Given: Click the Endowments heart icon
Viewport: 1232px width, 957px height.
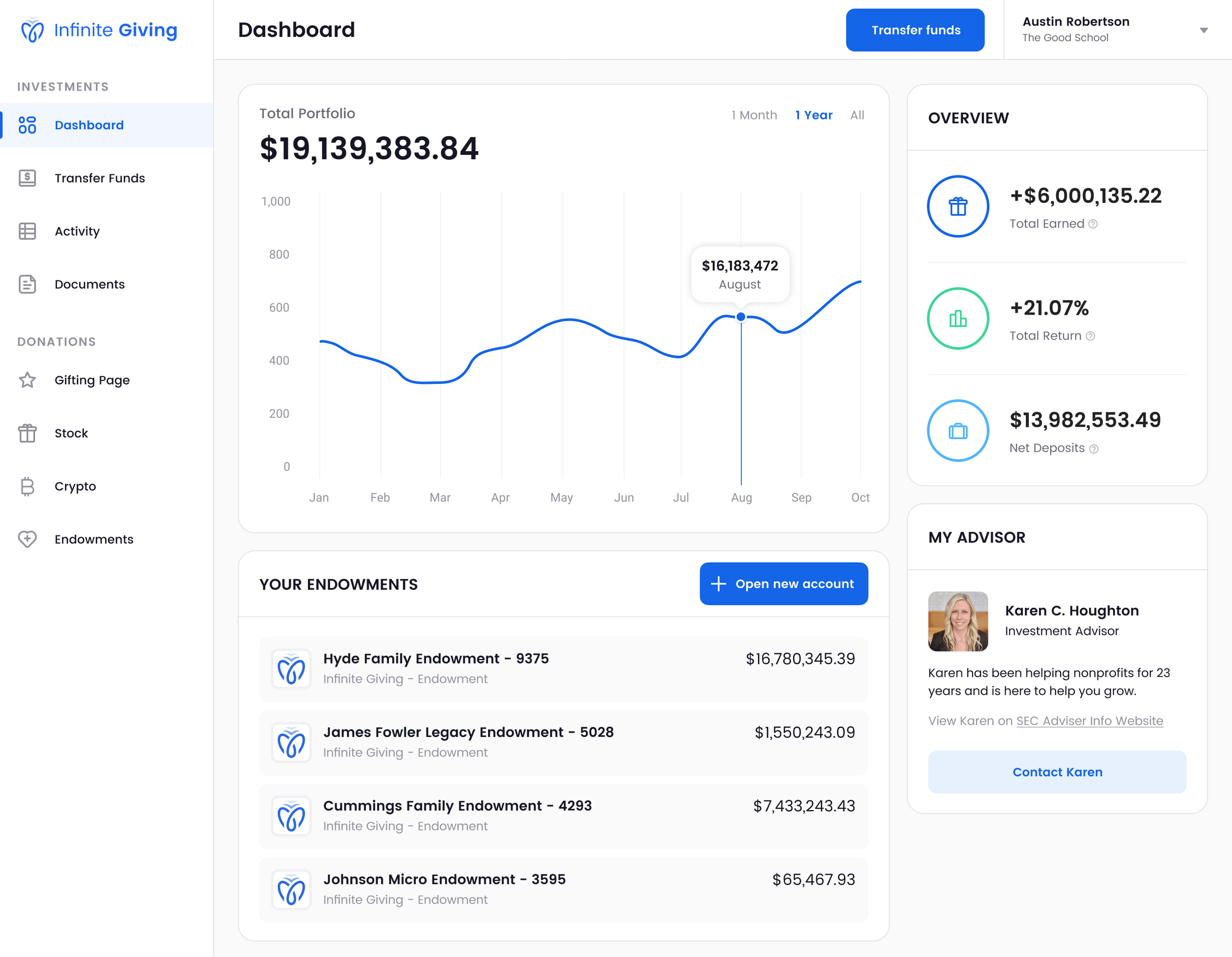Looking at the screenshot, I should click(x=27, y=539).
